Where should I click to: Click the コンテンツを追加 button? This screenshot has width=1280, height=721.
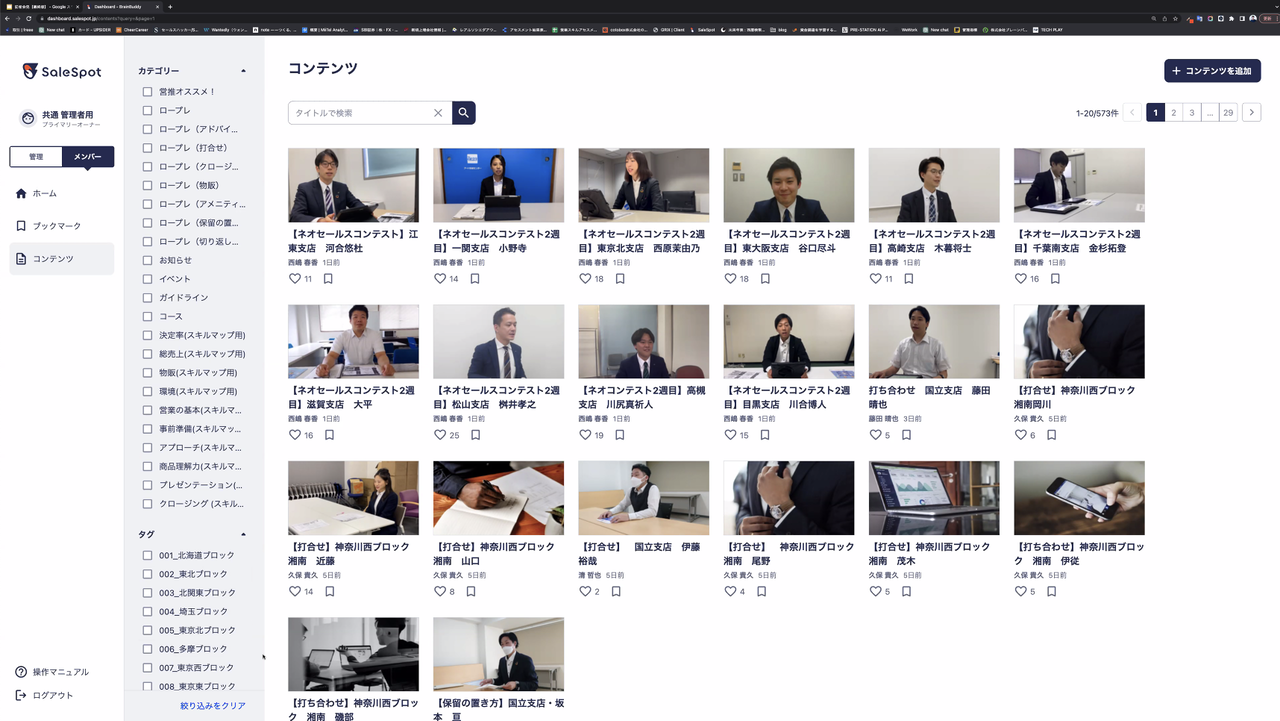[x=1212, y=71]
